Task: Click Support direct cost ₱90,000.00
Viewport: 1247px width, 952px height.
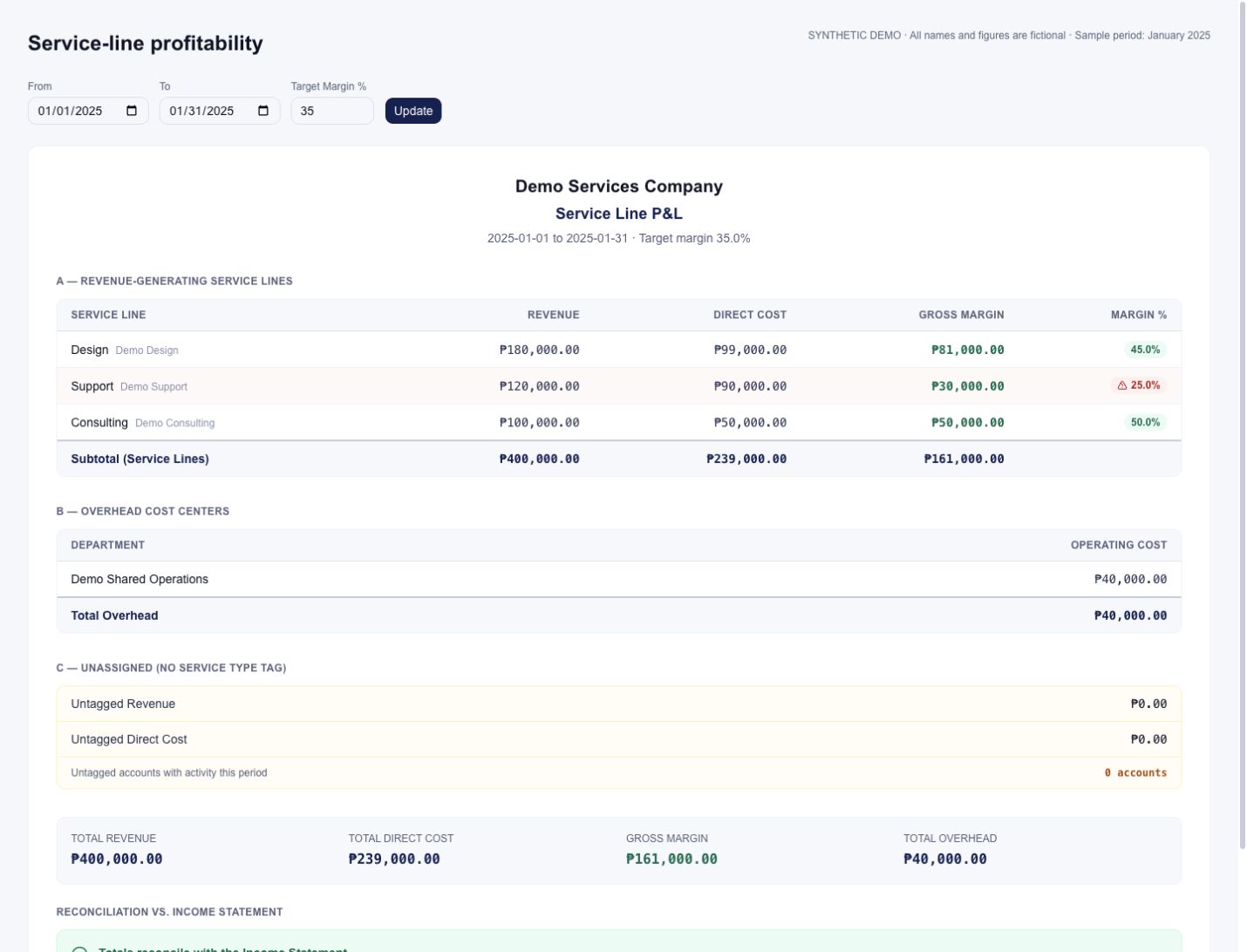Action: [x=750, y=386]
